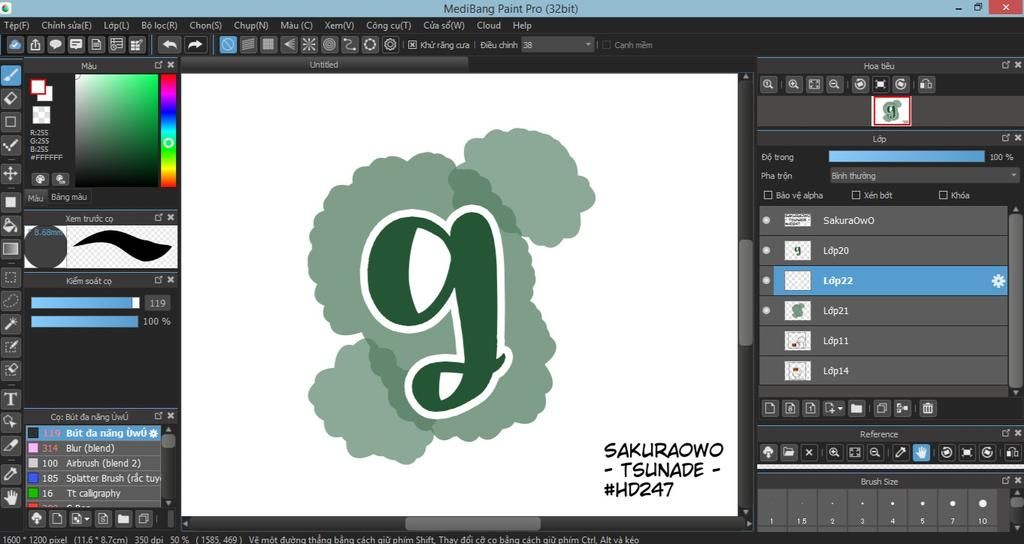Open the Cloud menu

[x=488, y=25]
